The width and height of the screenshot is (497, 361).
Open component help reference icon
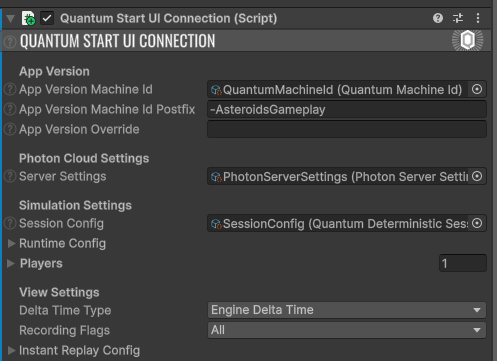(438, 18)
